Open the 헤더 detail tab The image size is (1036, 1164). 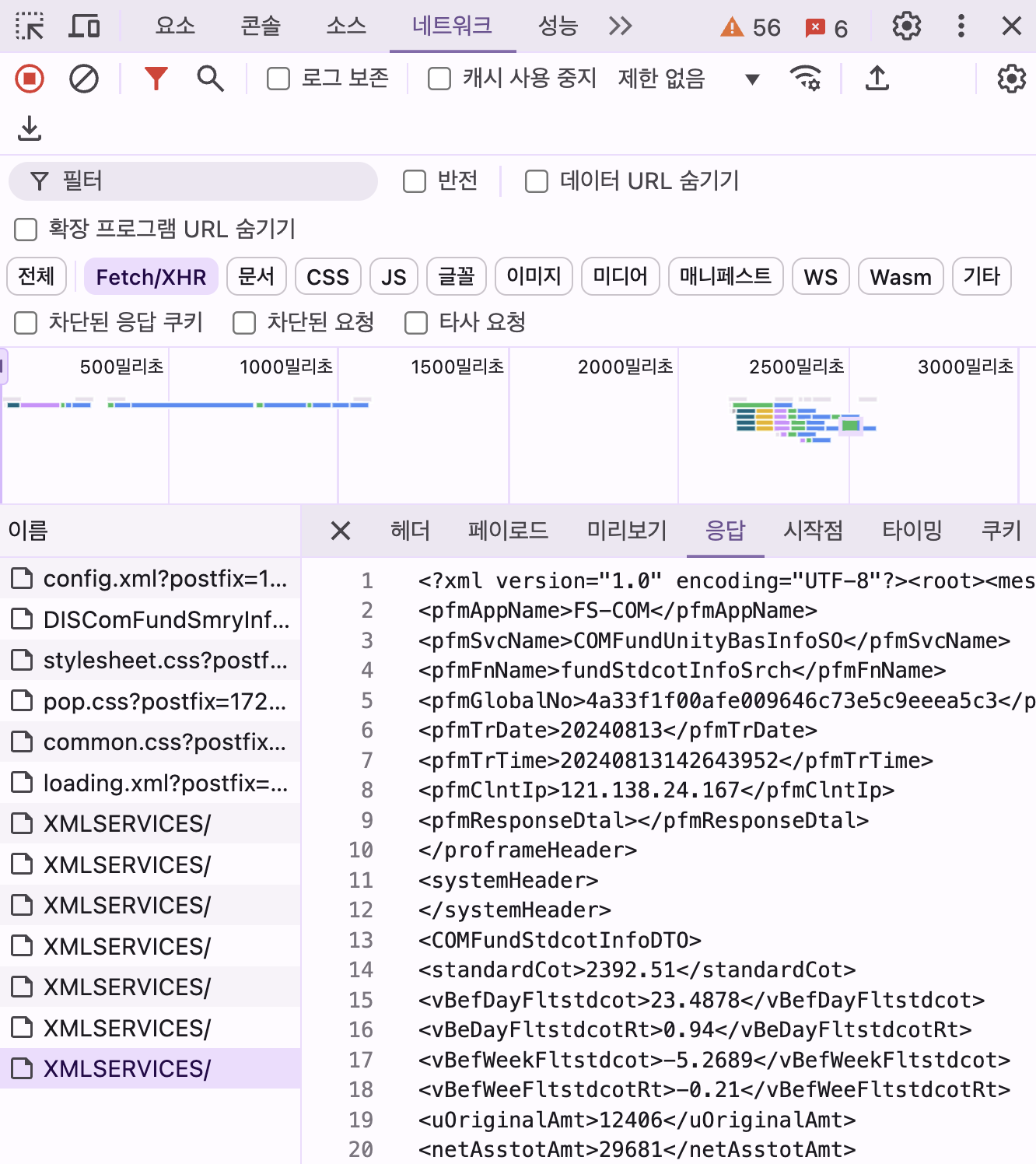pyautogui.click(x=410, y=531)
